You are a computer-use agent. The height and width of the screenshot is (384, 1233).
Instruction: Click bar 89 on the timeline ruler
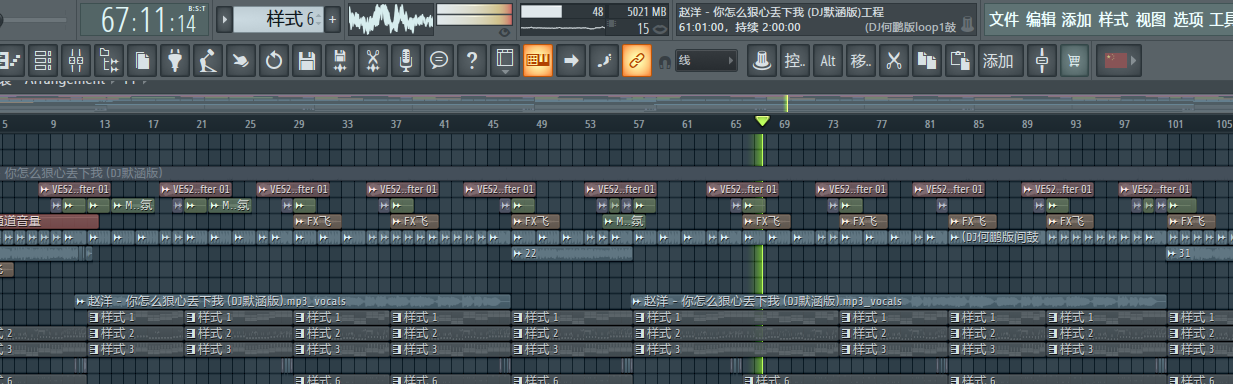[x=1027, y=124]
